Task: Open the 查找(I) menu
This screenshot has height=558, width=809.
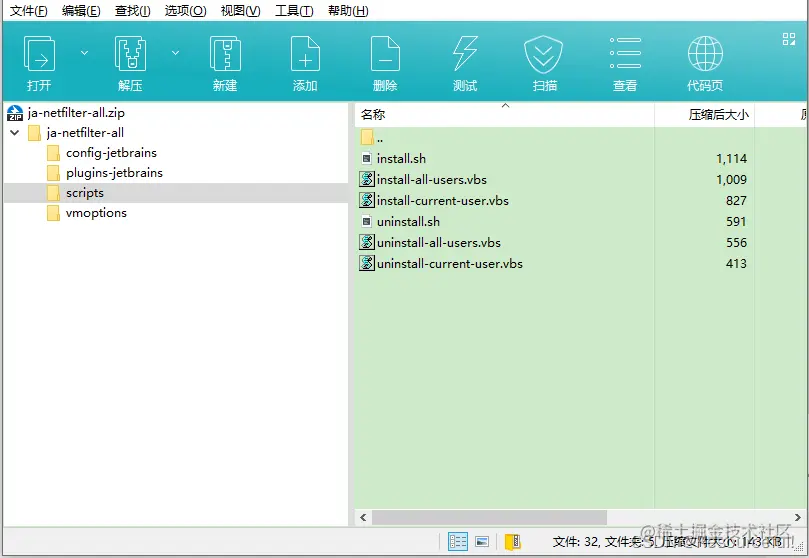Action: click(133, 11)
